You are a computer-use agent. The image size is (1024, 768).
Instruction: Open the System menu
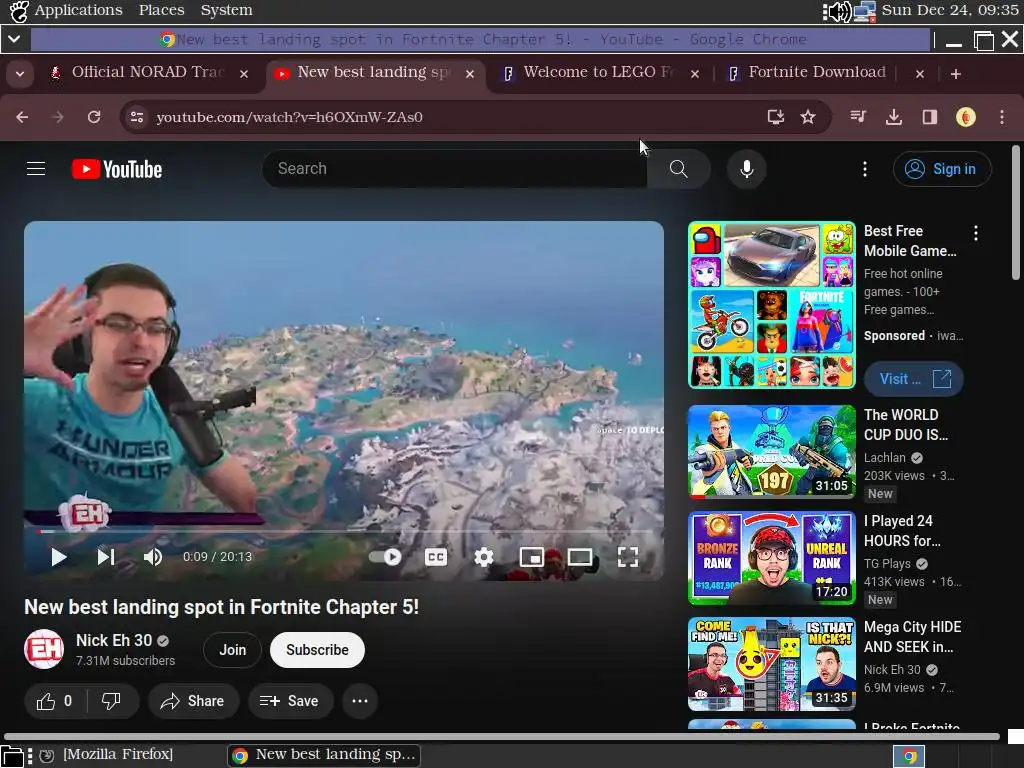point(226,10)
